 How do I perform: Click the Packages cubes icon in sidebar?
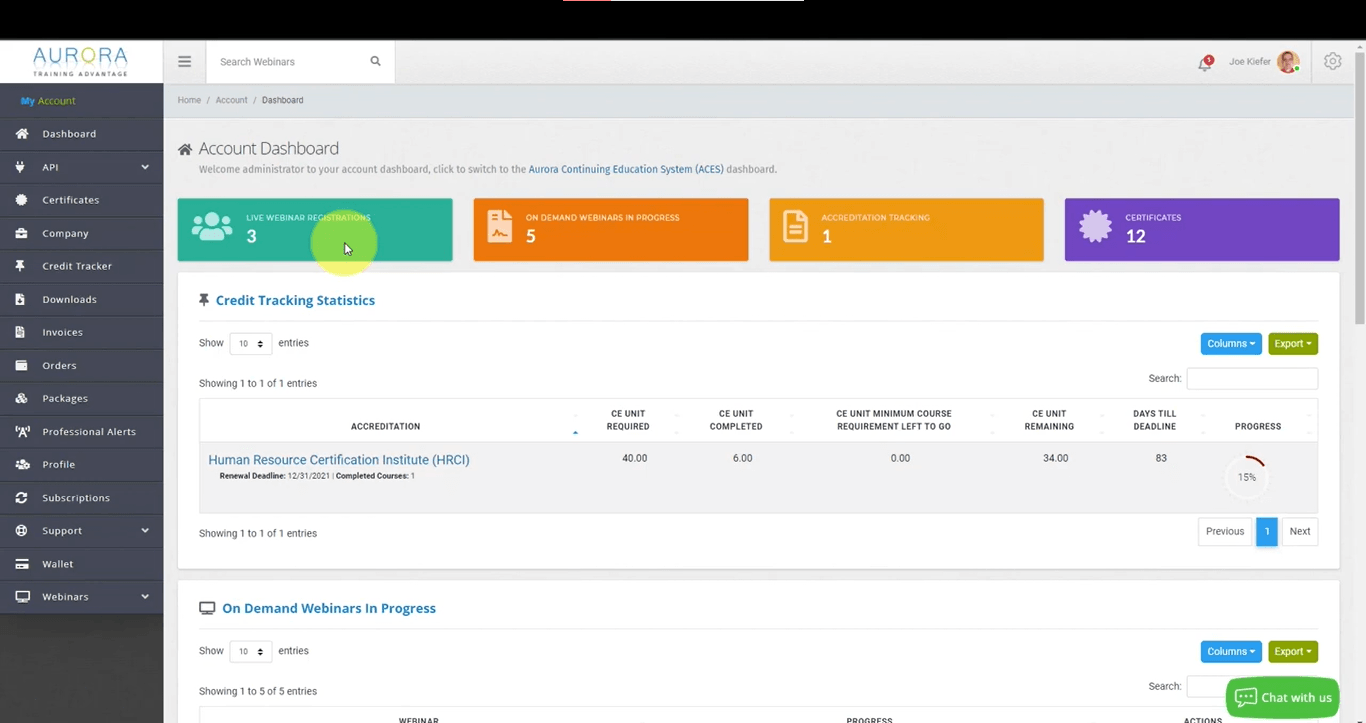tap(22, 398)
